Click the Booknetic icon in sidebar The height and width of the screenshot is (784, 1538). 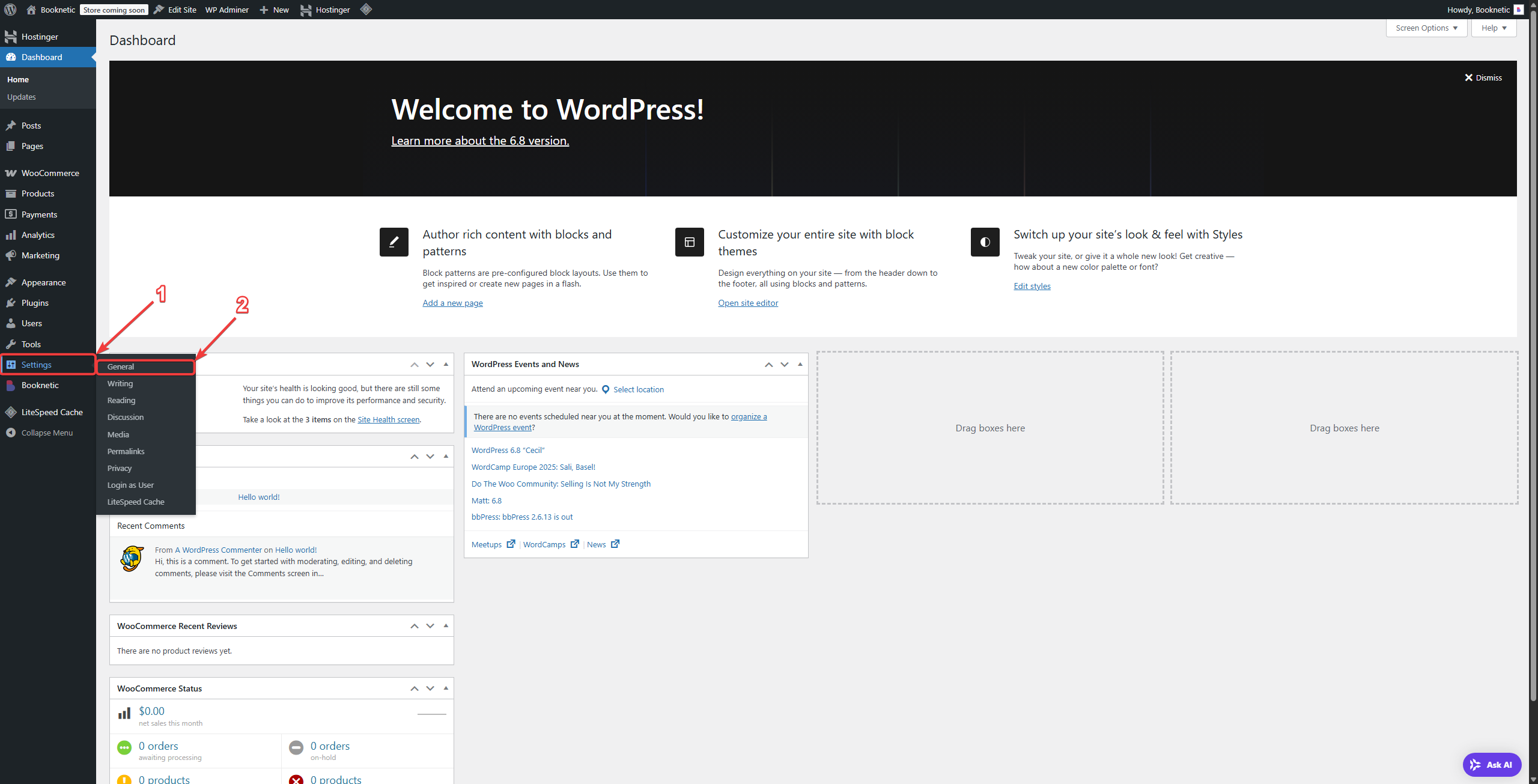[11, 385]
